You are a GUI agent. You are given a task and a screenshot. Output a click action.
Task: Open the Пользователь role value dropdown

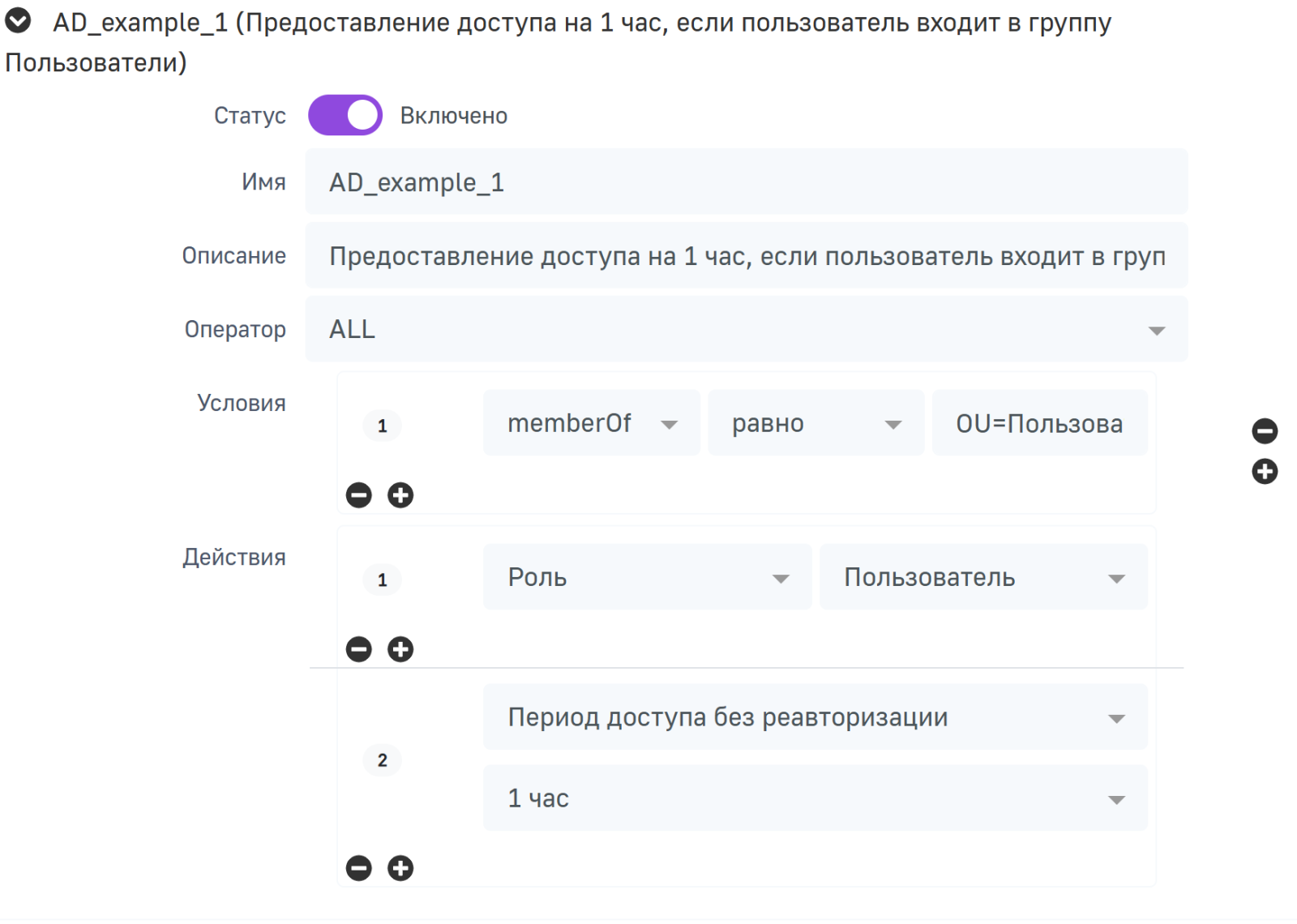(x=983, y=577)
